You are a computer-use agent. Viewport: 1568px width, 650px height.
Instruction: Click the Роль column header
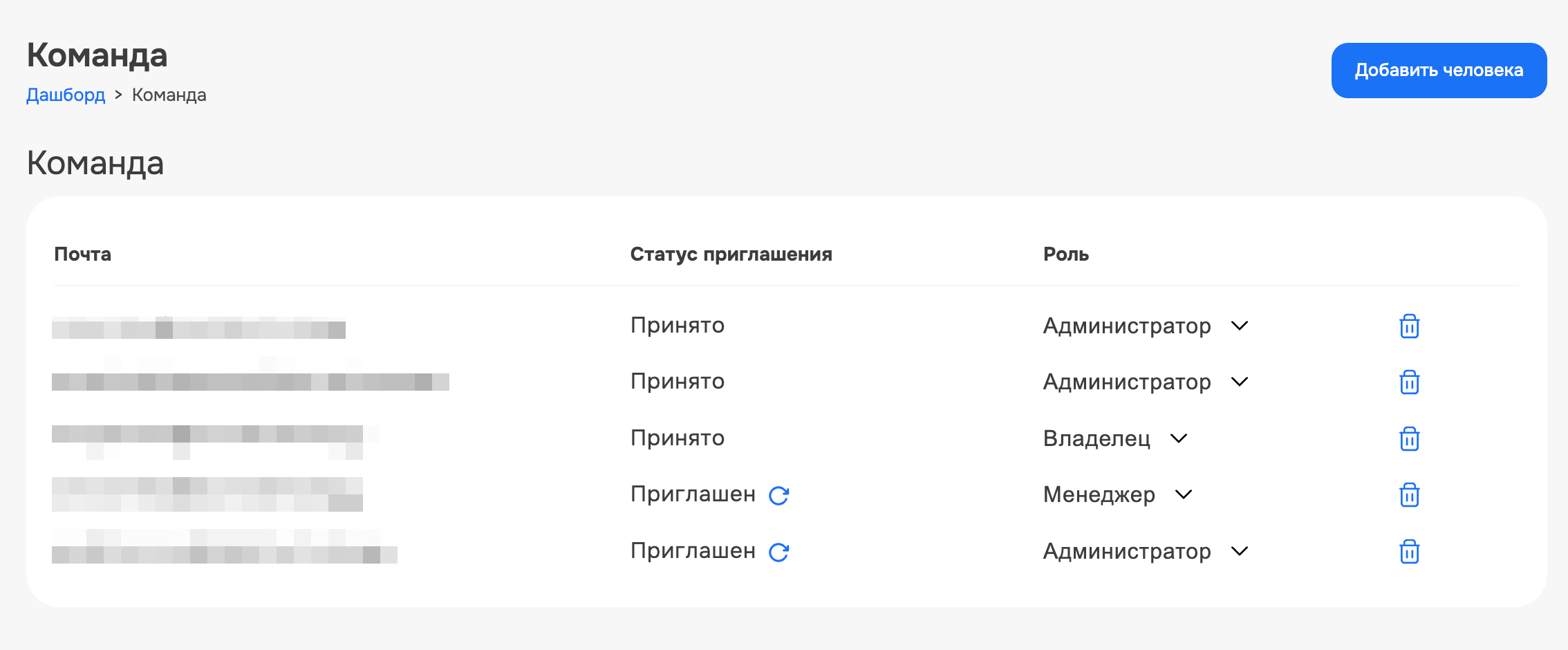1065,254
